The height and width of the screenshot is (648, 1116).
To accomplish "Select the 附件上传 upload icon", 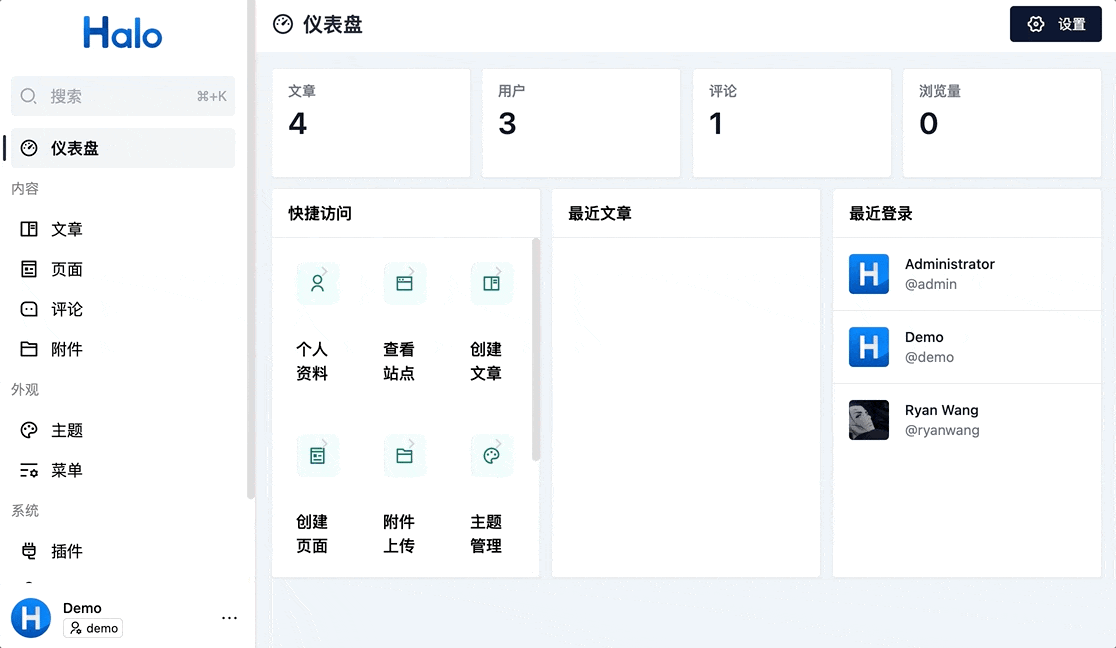I will coord(405,455).
